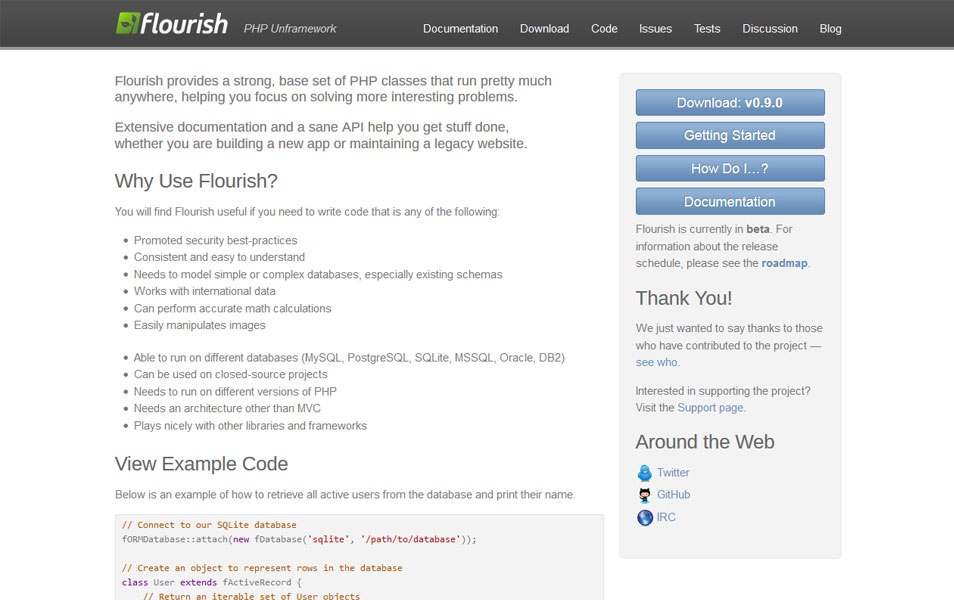Viewport: 954px width, 600px height.
Task: Click '// Create an object to represent rows' comment
Action: click(262, 568)
